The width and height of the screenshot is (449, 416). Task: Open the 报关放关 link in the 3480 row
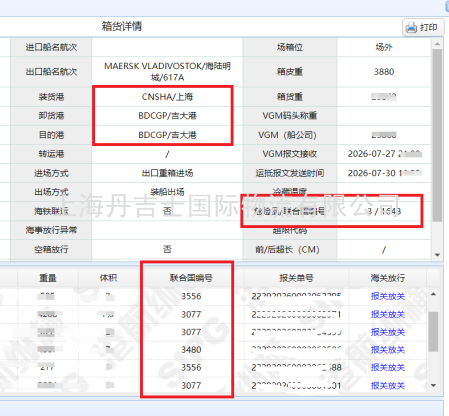point(388,350)
